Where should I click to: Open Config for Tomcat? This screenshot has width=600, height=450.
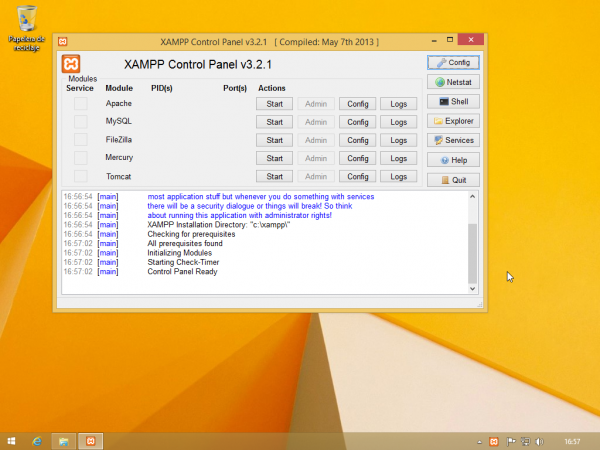[357, 176]
